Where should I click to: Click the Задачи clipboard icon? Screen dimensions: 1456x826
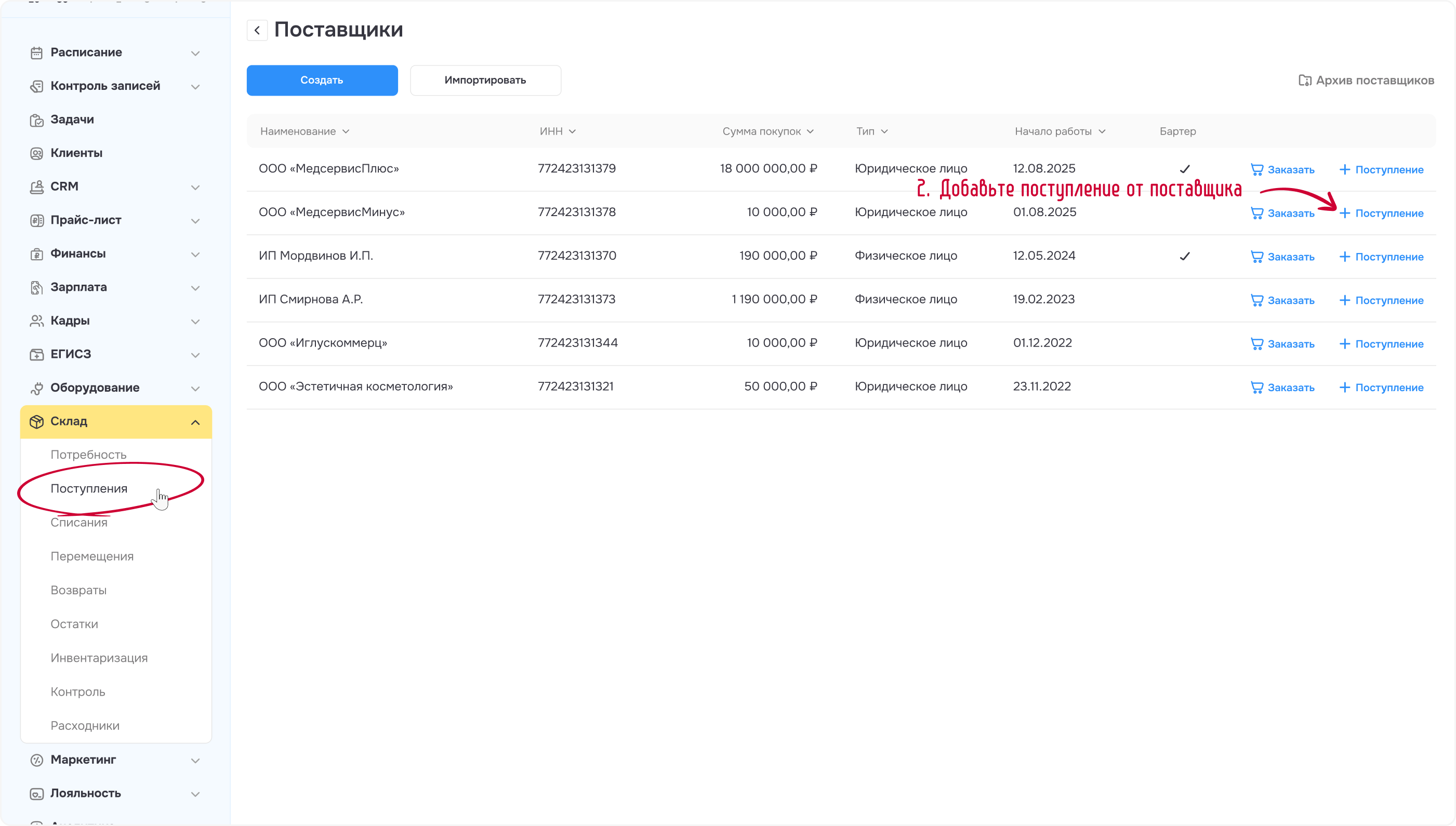(36, 119)
